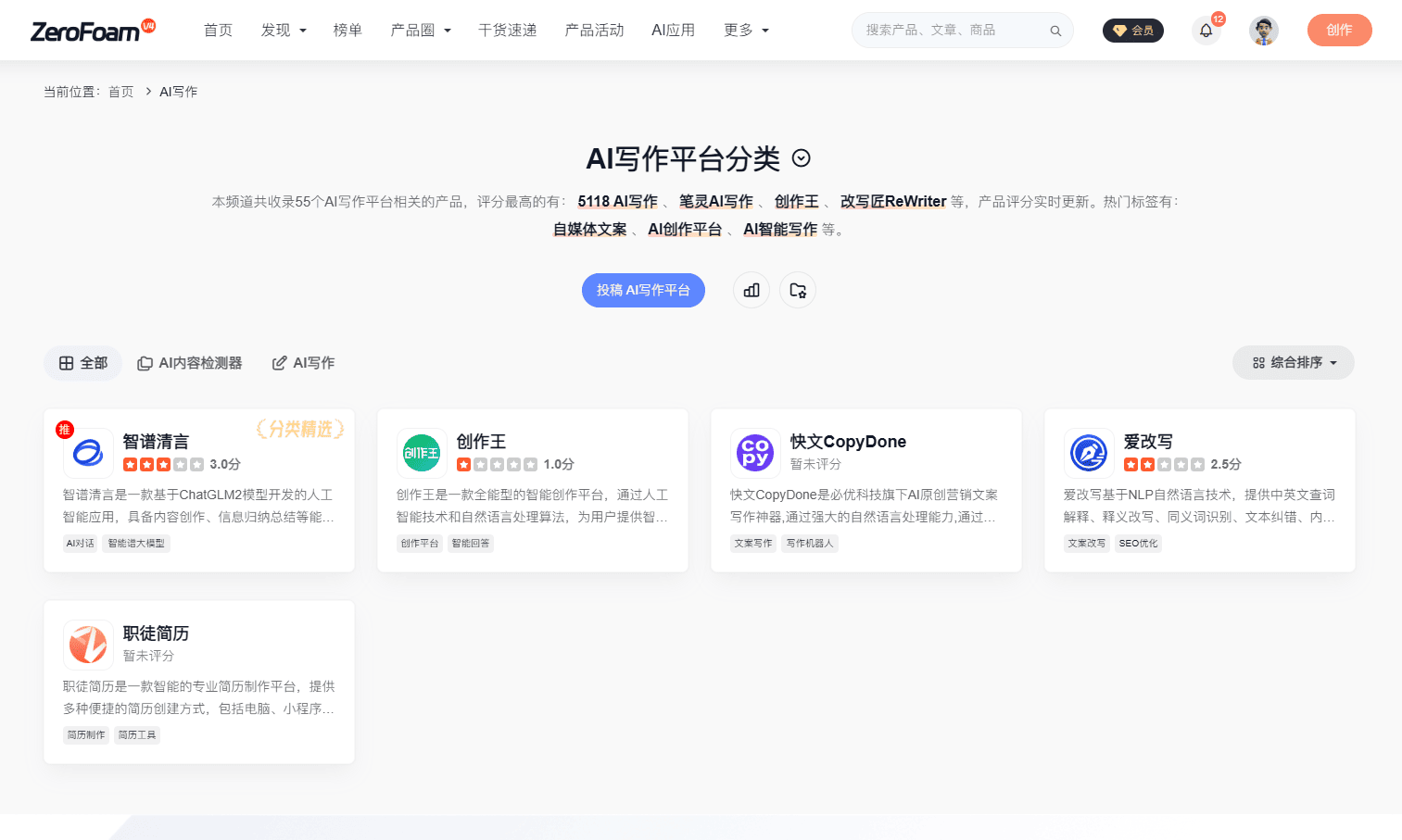
Task: Open 产品活动 in the navigation
Action: pyautogui.click(x=594, y=31)
